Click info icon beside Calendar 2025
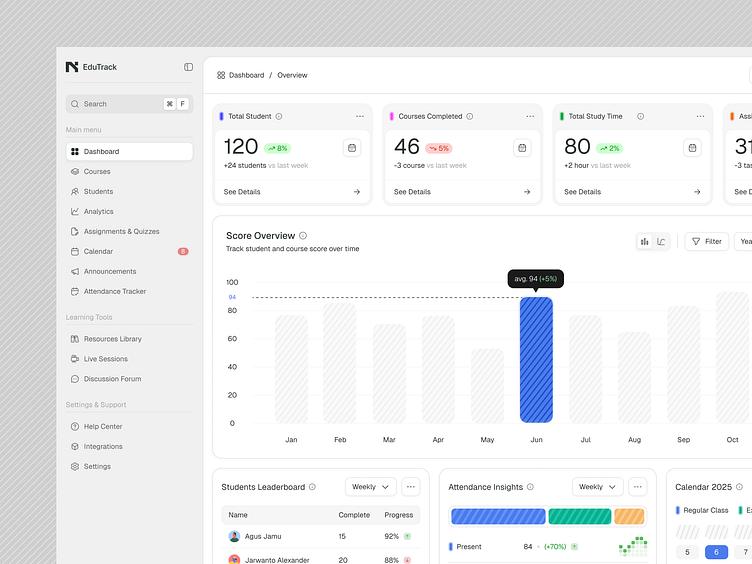Screen dimensions: 752x564 coord(739,487)
